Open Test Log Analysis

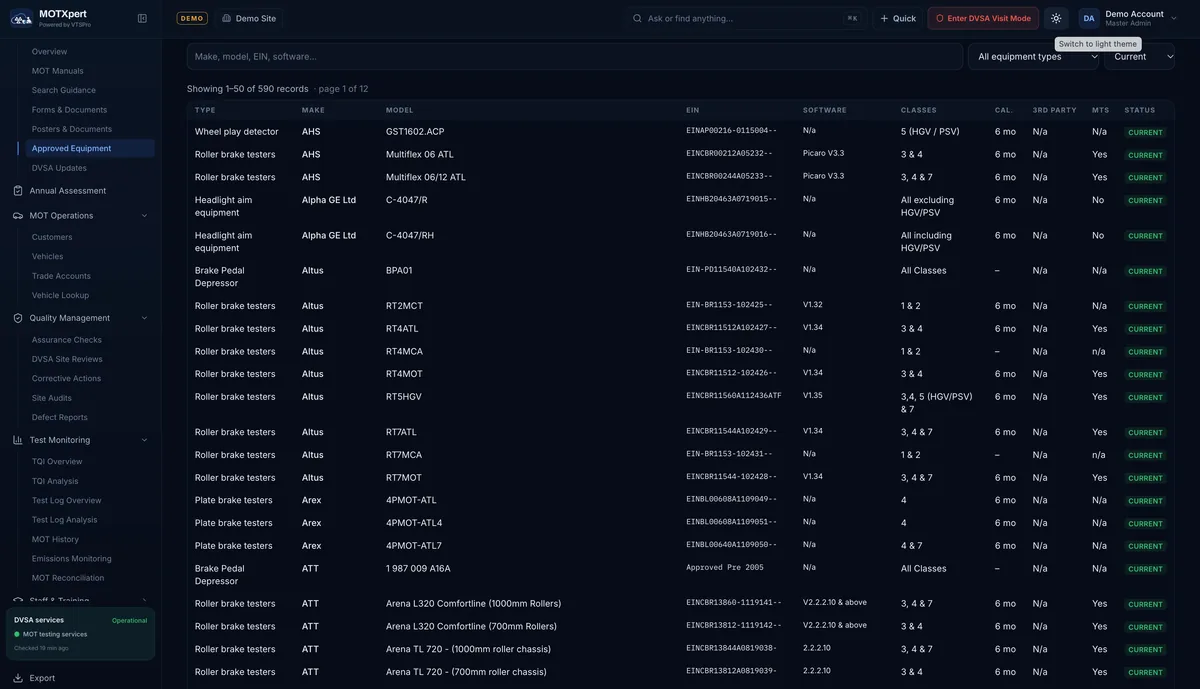pos(65,520)
